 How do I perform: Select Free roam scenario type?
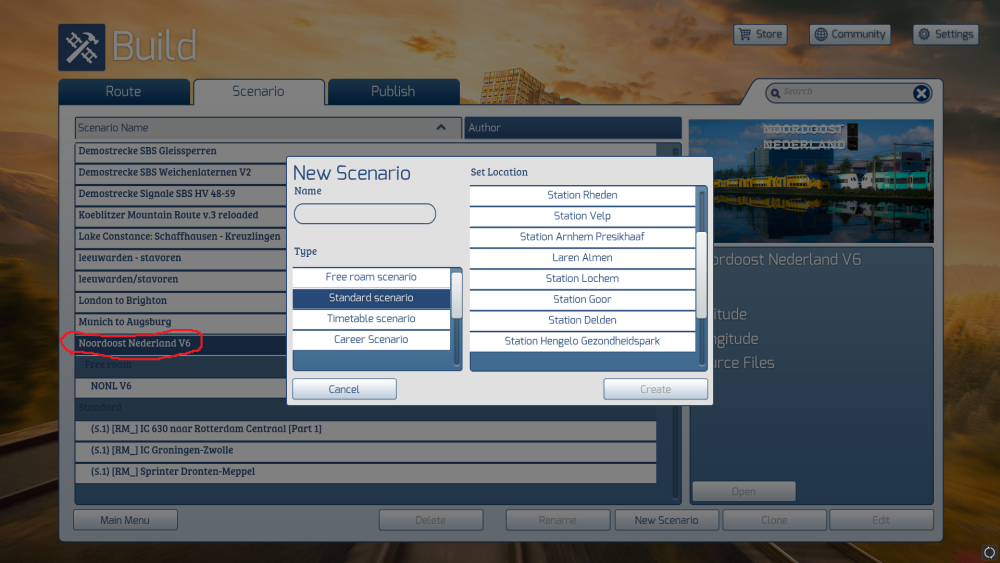[x=371, y=277]
